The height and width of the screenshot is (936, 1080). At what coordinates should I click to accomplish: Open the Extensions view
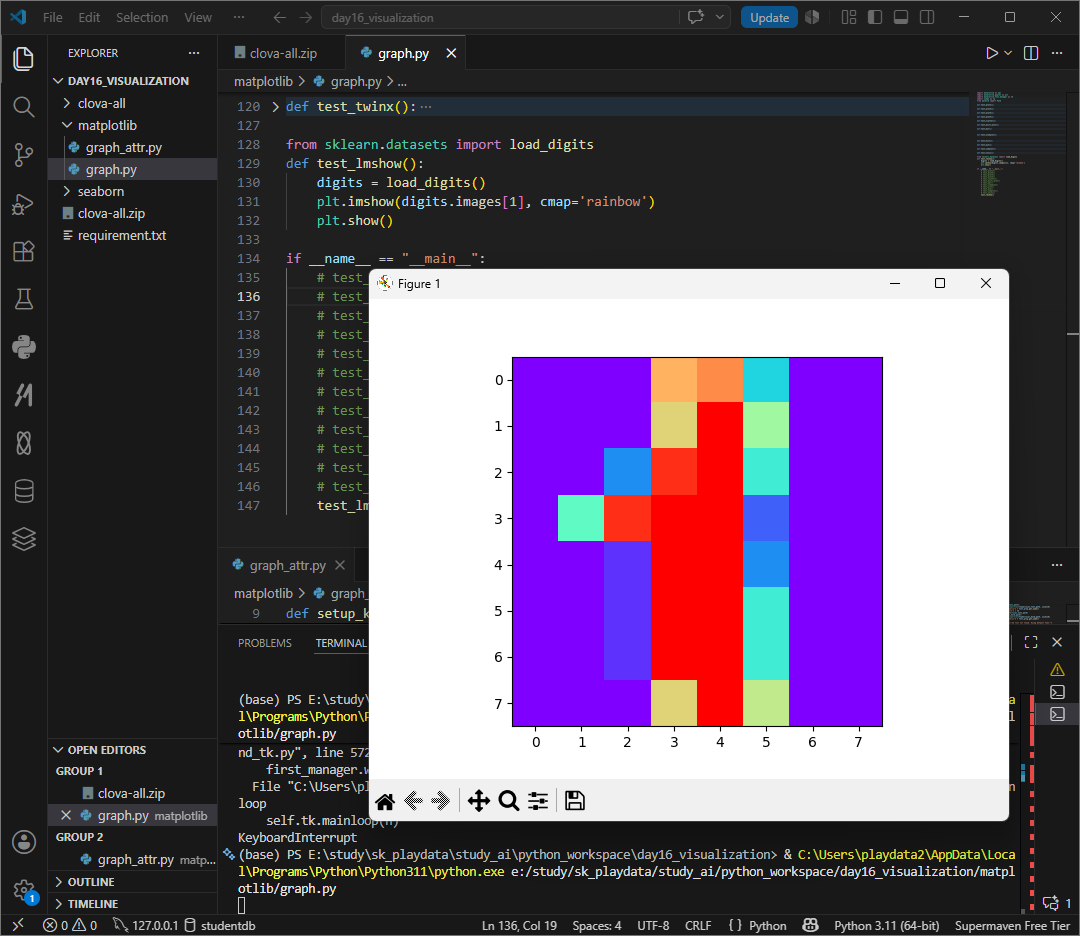point(23,251)
